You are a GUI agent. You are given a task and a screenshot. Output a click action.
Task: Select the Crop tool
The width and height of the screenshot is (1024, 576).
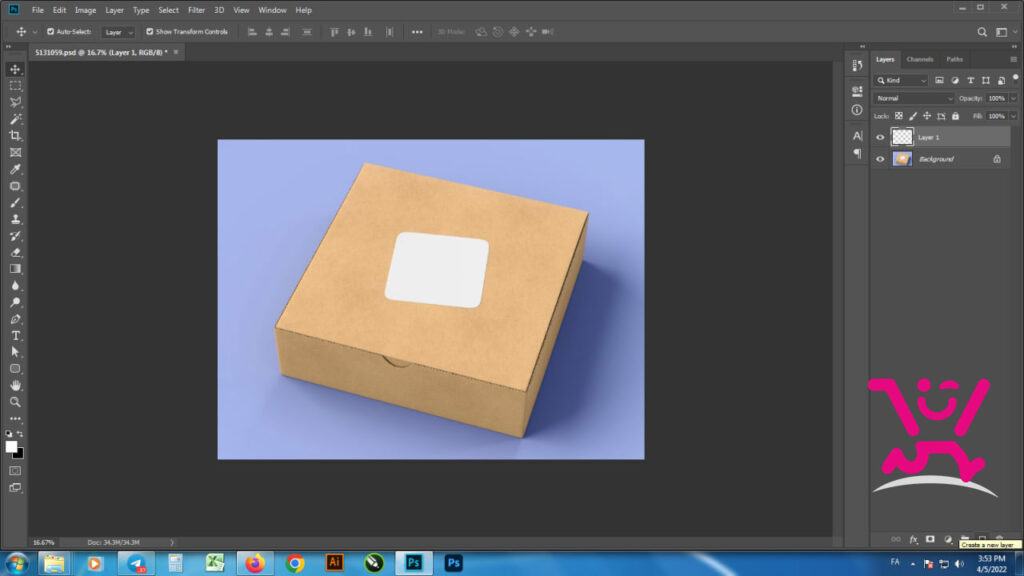(15, 136)
